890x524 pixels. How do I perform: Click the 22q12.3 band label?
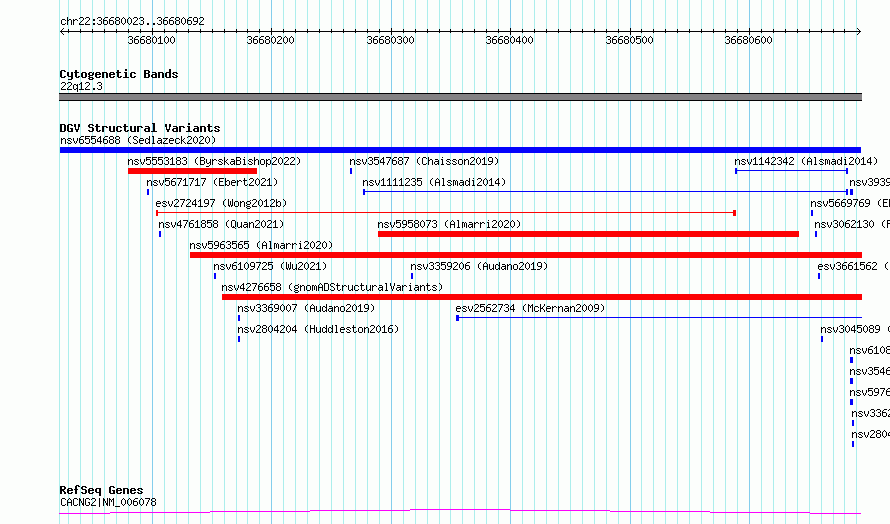[x=81, y=86]
